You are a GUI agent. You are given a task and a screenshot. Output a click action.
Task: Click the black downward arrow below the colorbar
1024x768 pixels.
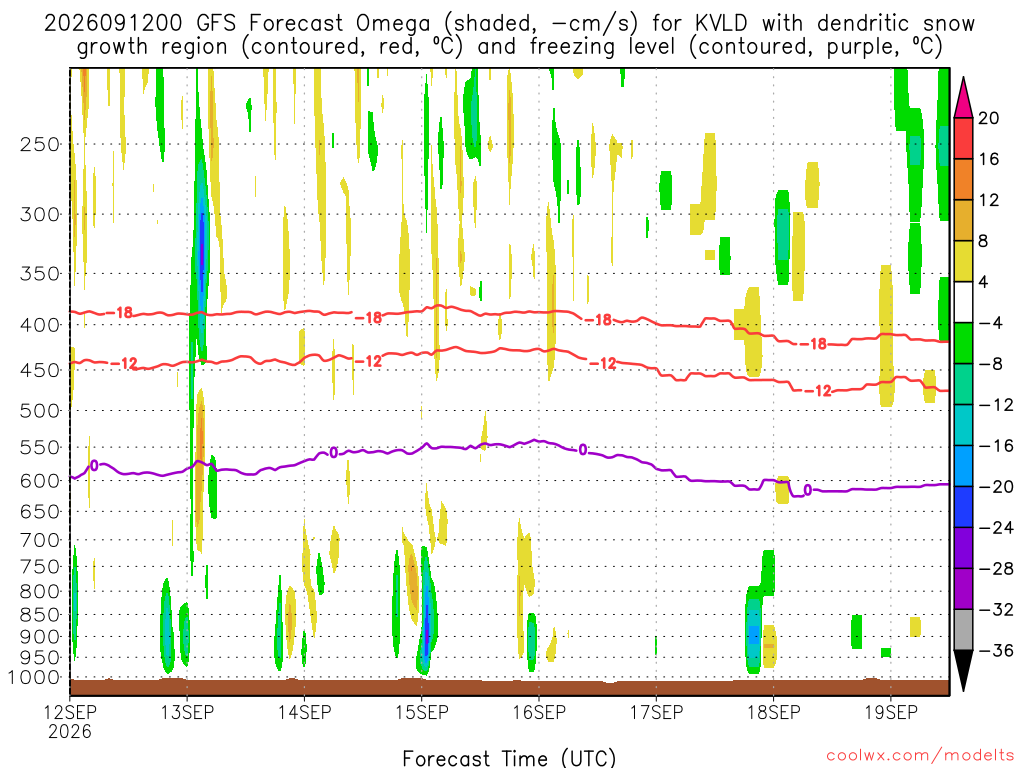(963, 671)
